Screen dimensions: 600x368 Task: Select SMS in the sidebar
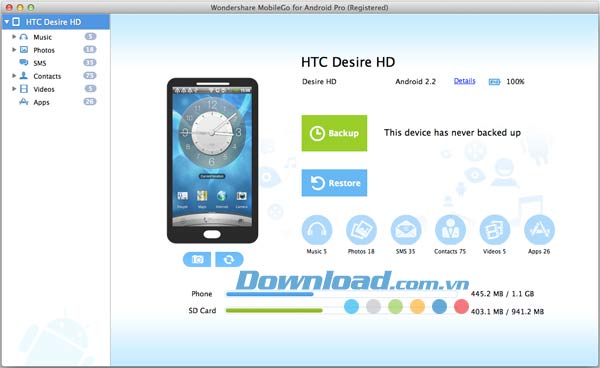[x=40, y=63]
